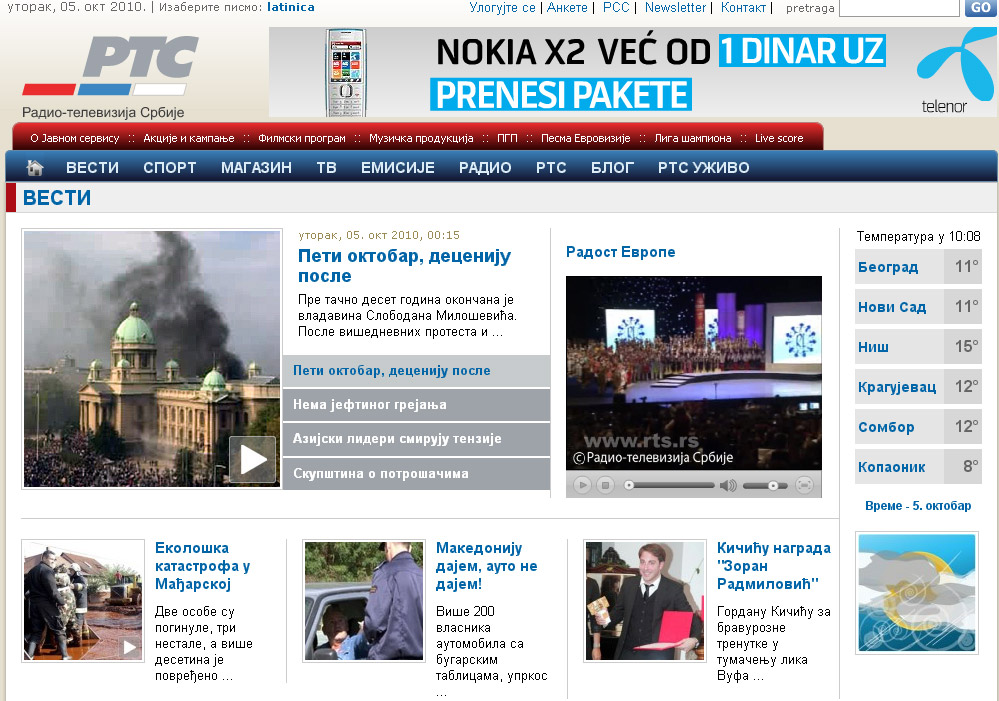This screenshot has height=701, width=999.
Task: Open the Анкете polls link
Action: [567, 8]
